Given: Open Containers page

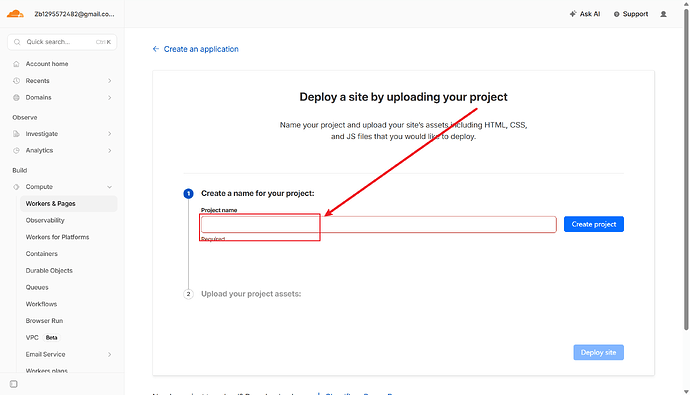Looking at the screenshot, I should 41,254.
